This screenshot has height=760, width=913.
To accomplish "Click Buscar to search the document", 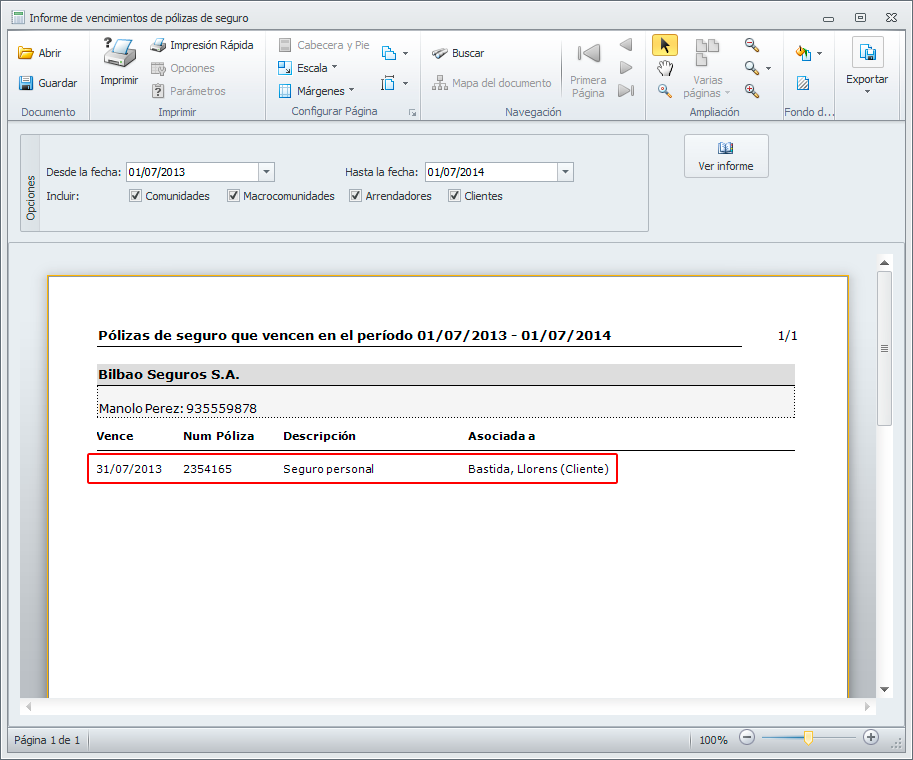I will click(458, 53).
